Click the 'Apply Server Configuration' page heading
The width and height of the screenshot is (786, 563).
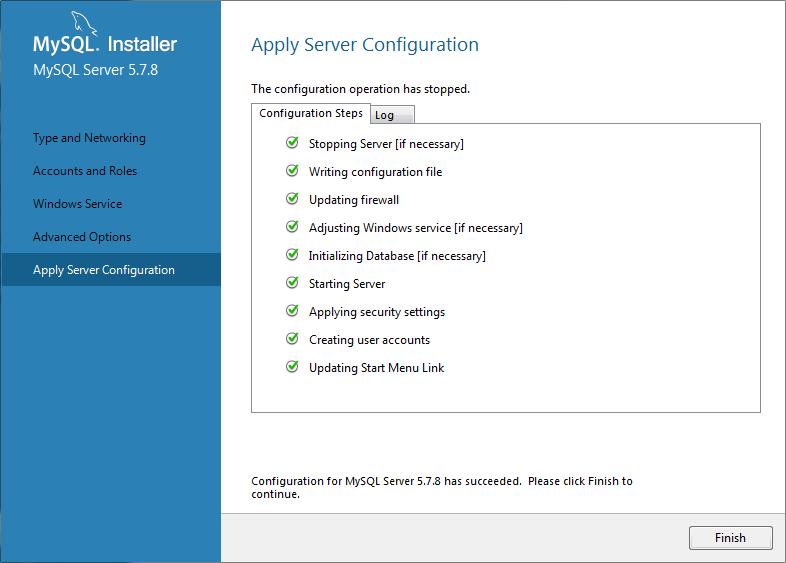click(x=365, y=45)
